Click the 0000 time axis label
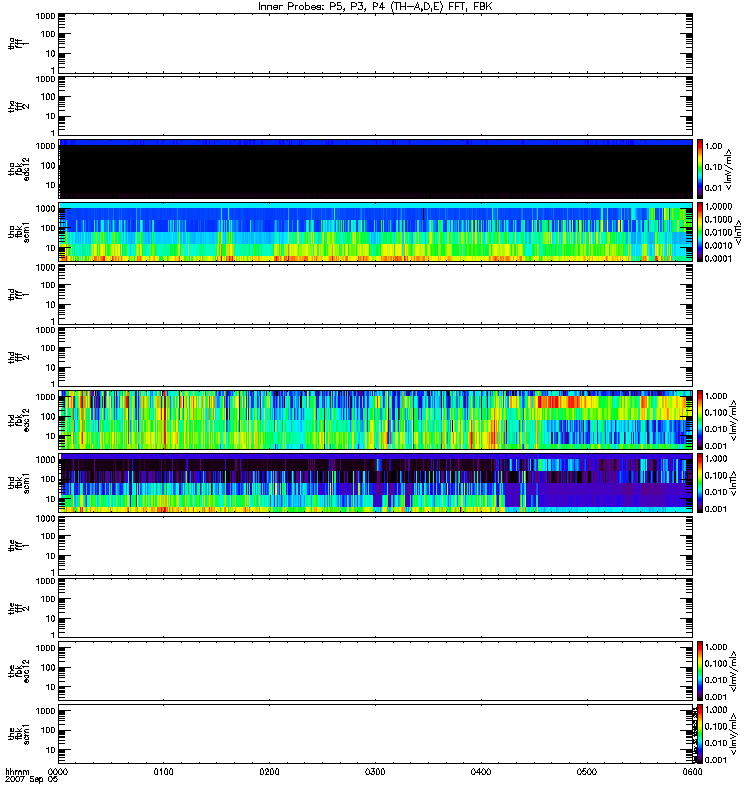This screenshot has width=750, height=800. pos(58,771)
